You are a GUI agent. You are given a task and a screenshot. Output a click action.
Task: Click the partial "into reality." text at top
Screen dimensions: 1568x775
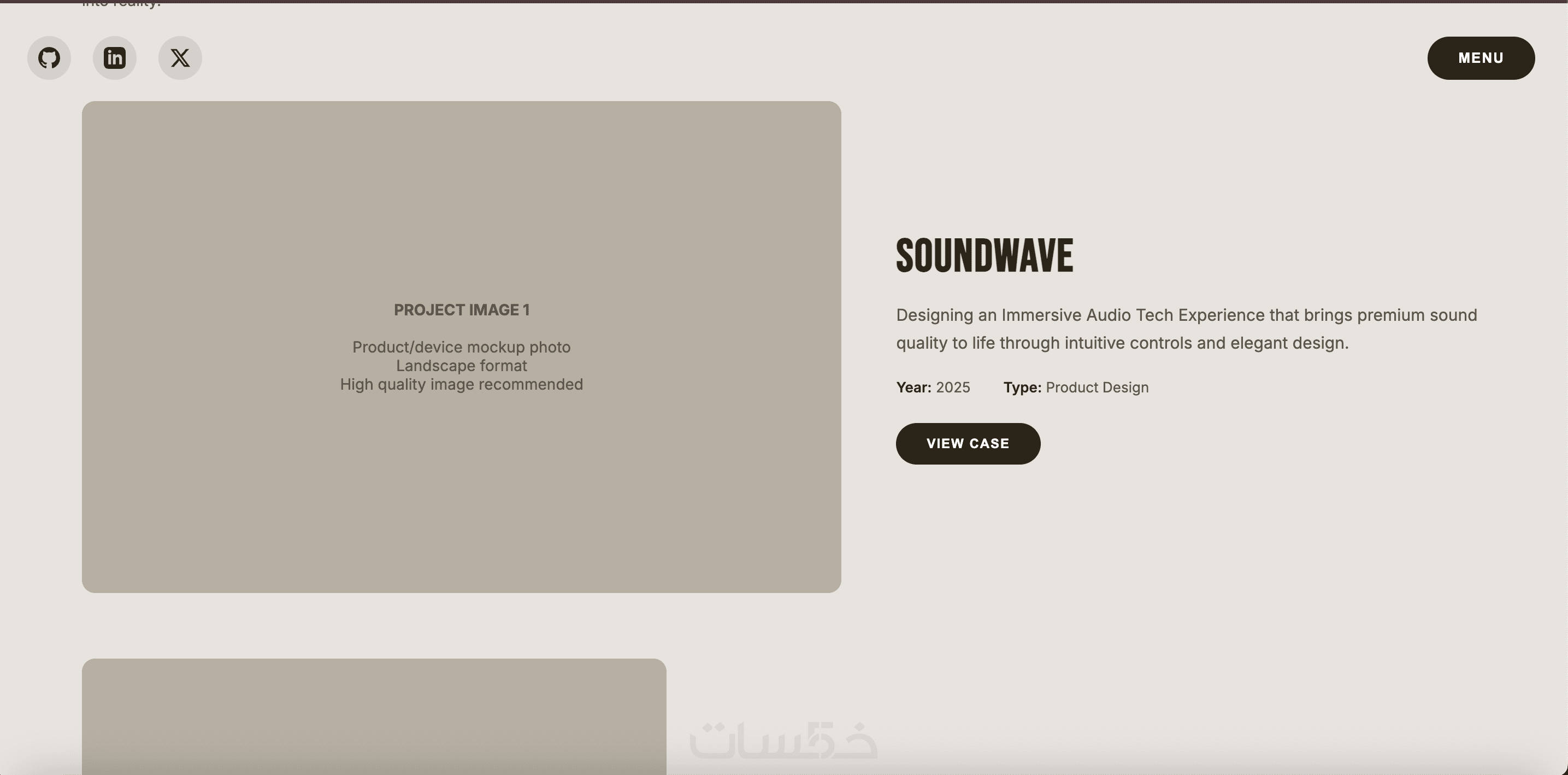click(x=122, y=4)
